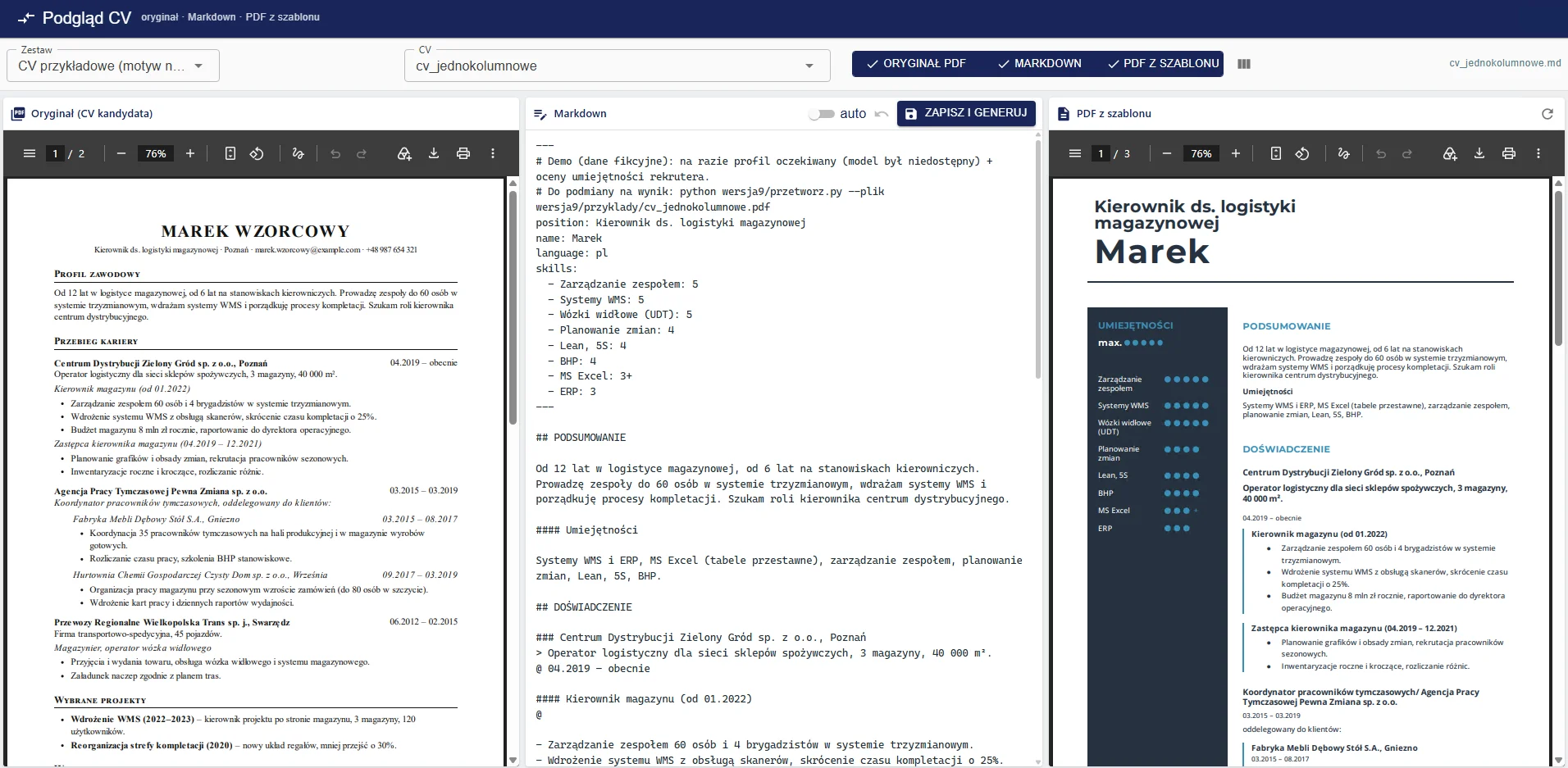Click ZAPISZ I GENERUJ button
The image size is (1568, 768).
(x=966, y=113)
